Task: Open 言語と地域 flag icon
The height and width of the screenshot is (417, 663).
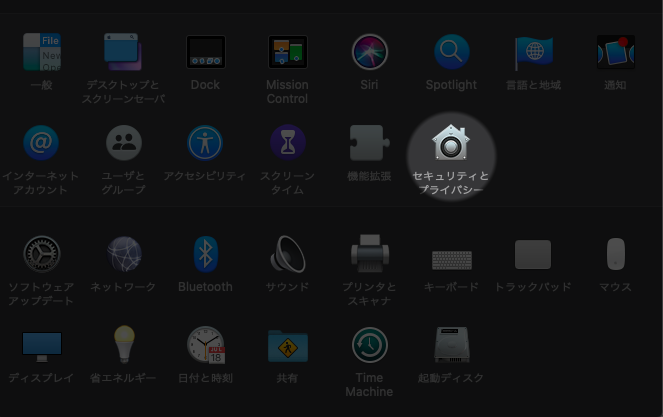Action: (534, 53)
